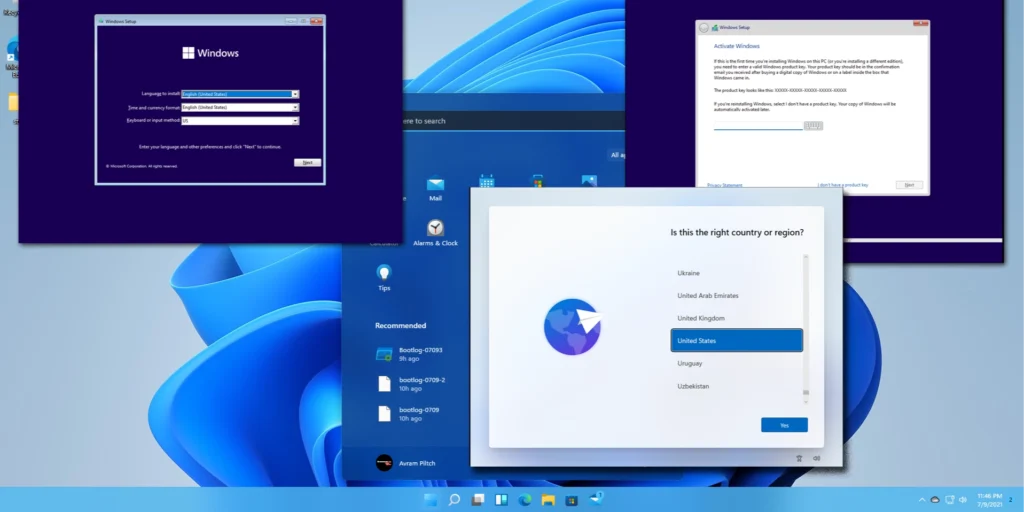Open the Microsoft Store icon in Start menu
1024x512 pixels.
tap(537, 181)
